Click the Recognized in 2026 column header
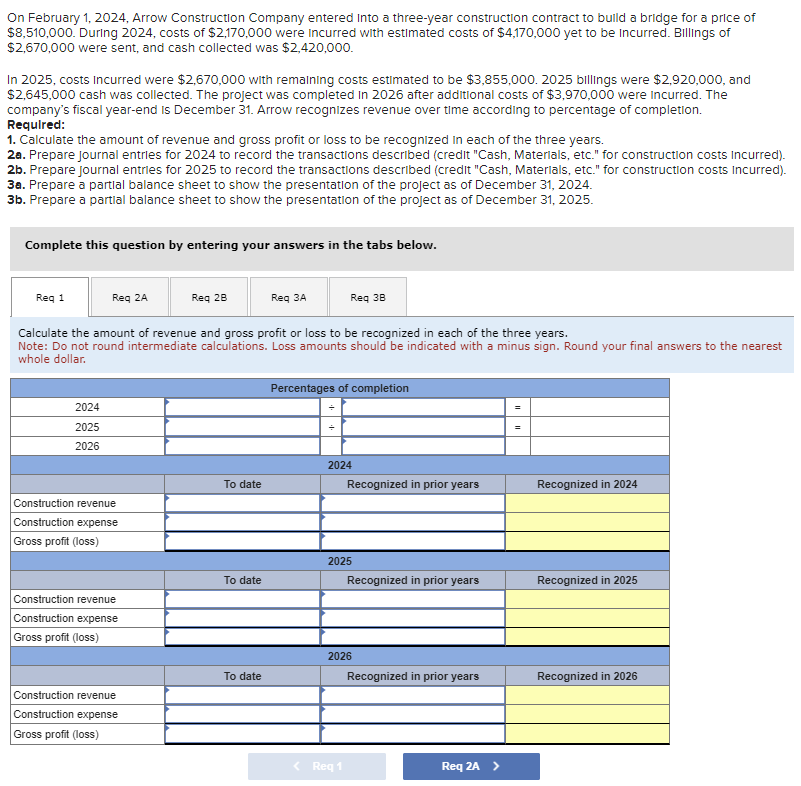 (x=587, y=676)
